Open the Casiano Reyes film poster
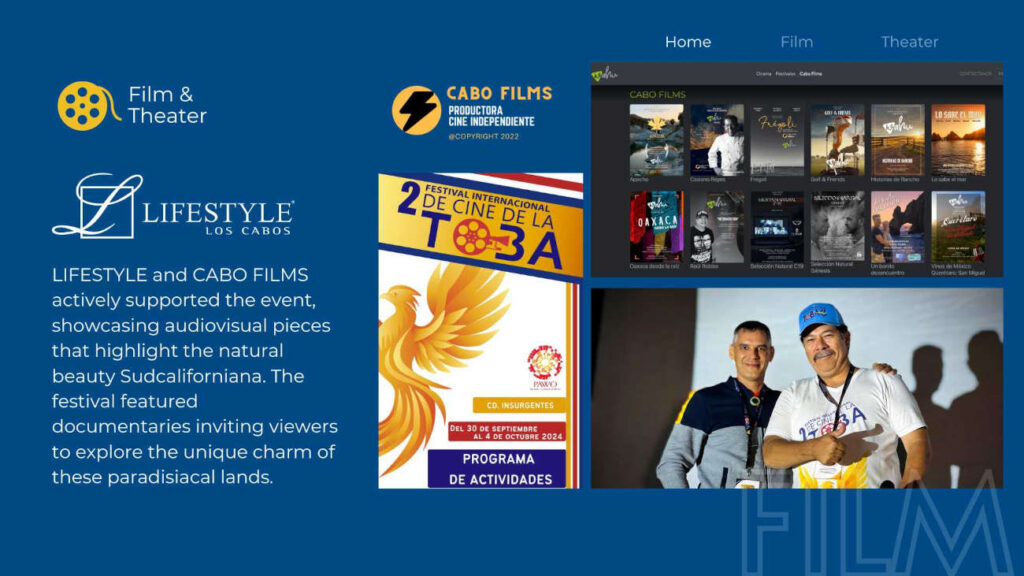Viewport: 1024px width, 576px height. [x=716, y=140]
